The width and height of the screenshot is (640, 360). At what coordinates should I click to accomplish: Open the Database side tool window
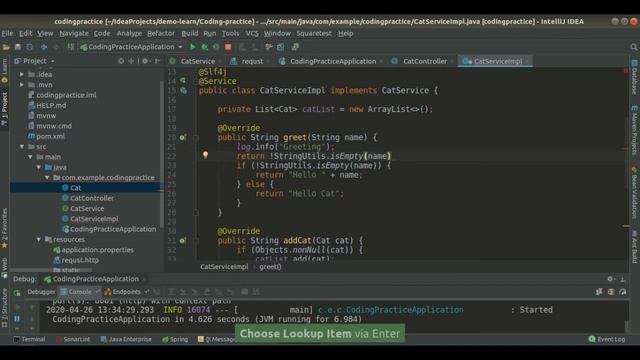634,77
